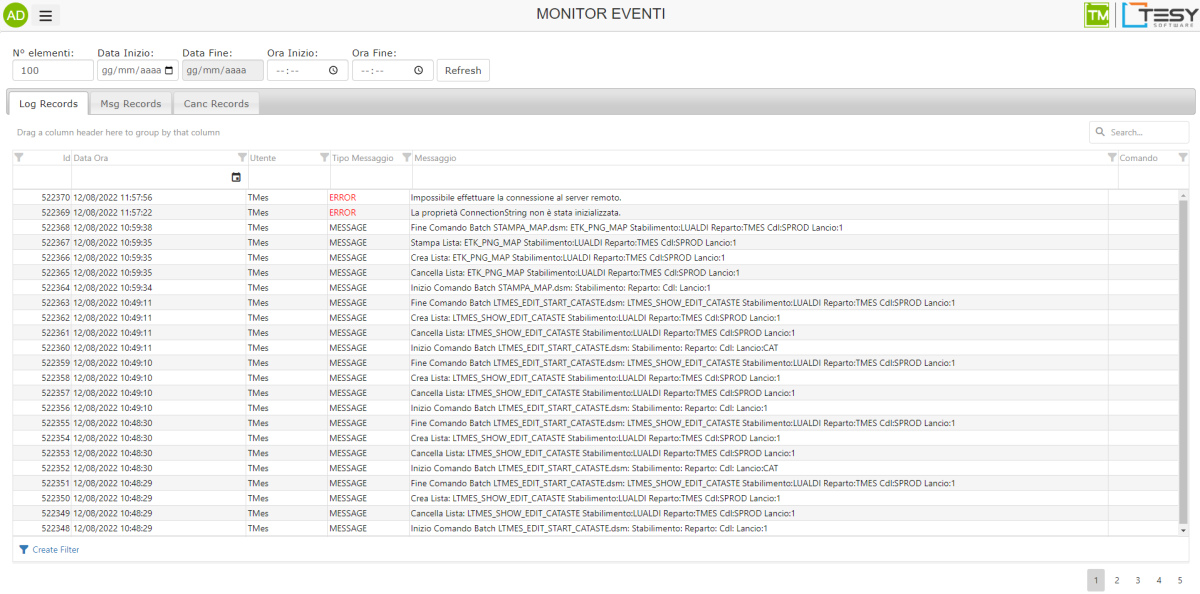Click the Refresh button
Image resolution: width=1200 pixels, height=594 pixels.
click(463, 71)
